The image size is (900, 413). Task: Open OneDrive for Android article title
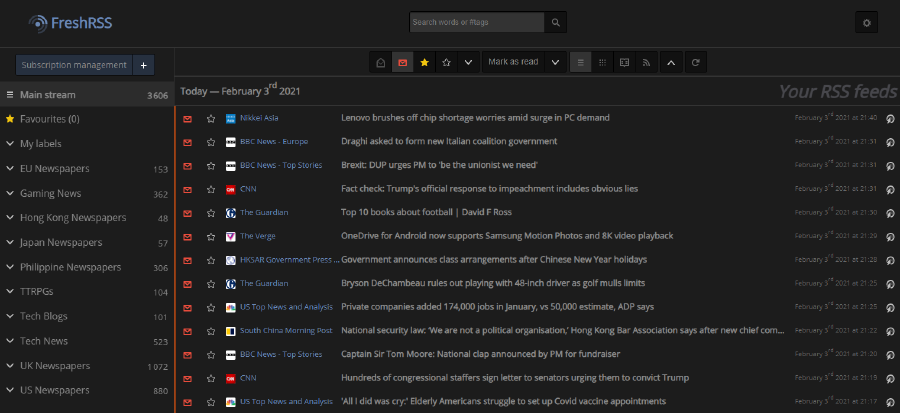coord(507,236)
